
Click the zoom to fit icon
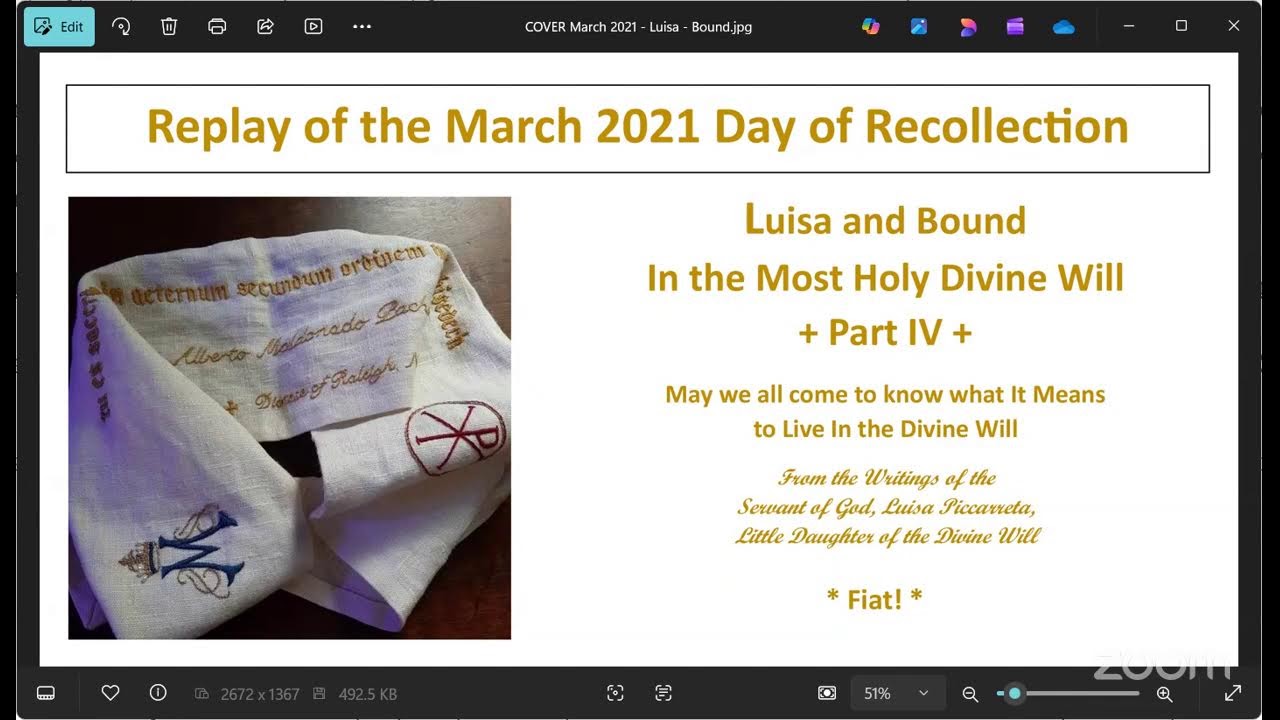(x=827, y=693)
